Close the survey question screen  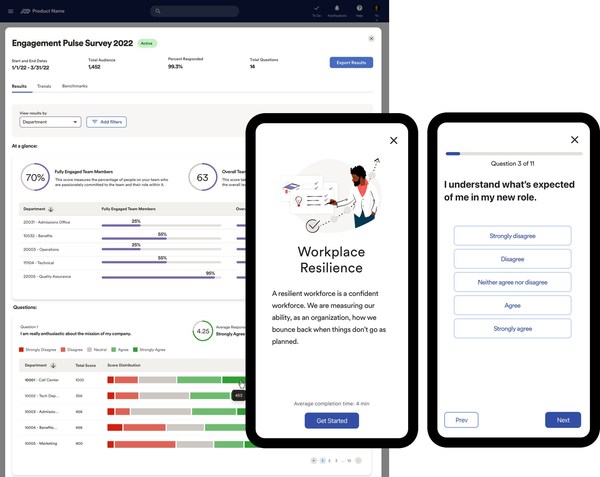(x=574, y=141)
